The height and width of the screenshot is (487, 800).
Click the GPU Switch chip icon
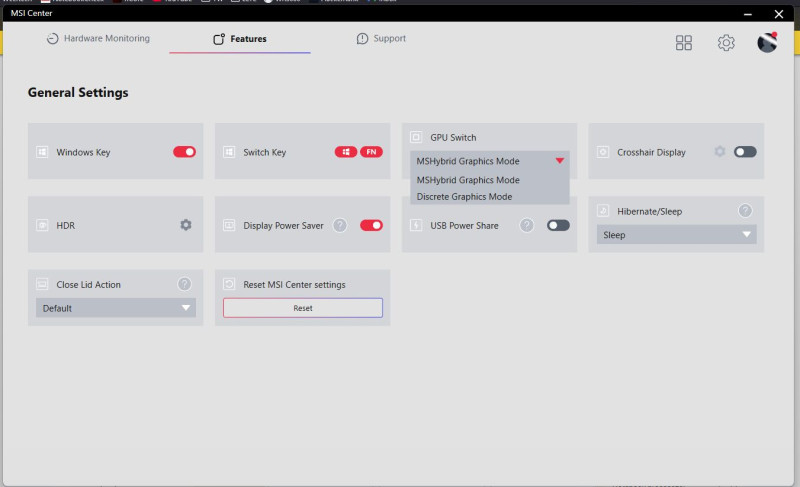point(416,137)
